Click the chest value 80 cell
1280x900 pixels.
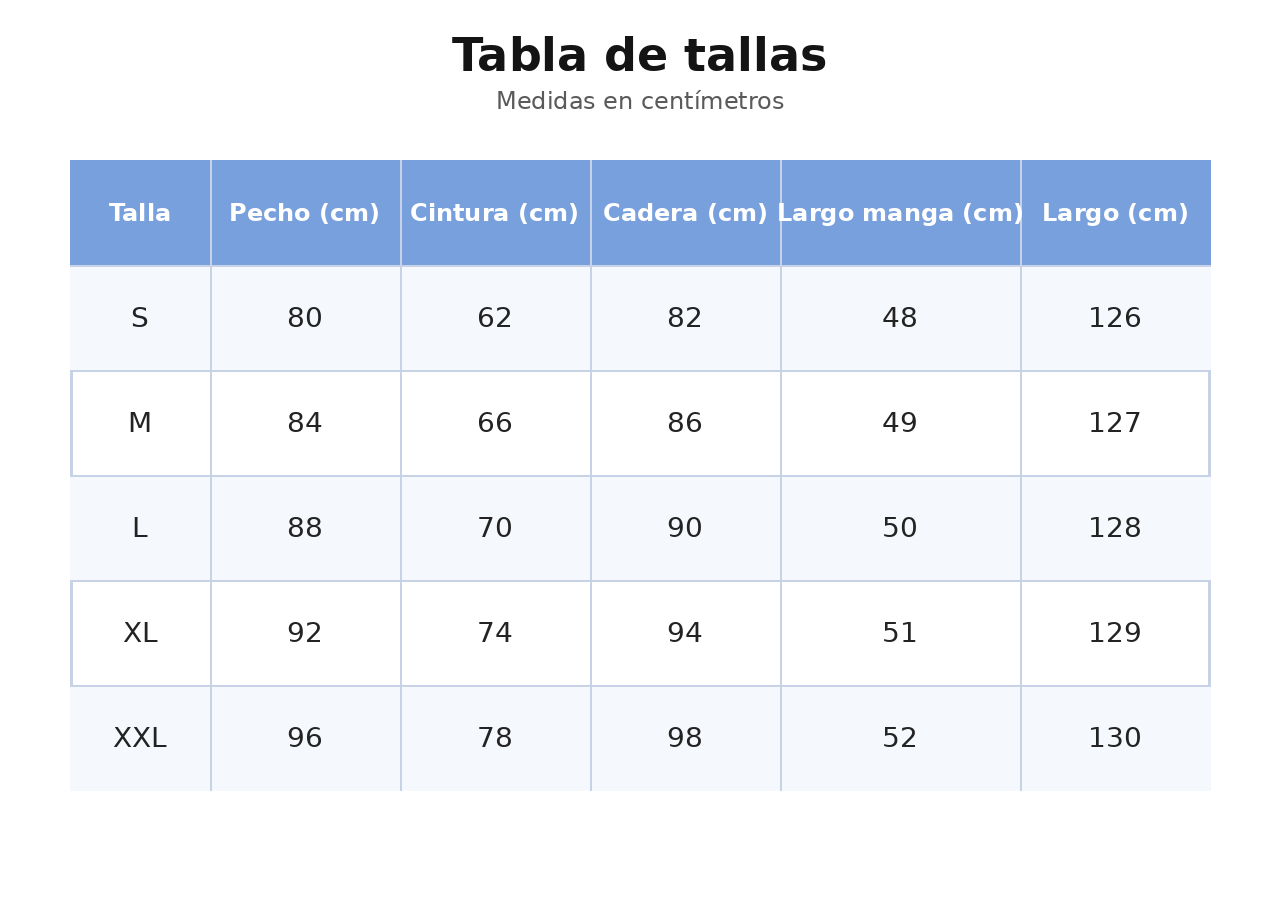[305, 319]
